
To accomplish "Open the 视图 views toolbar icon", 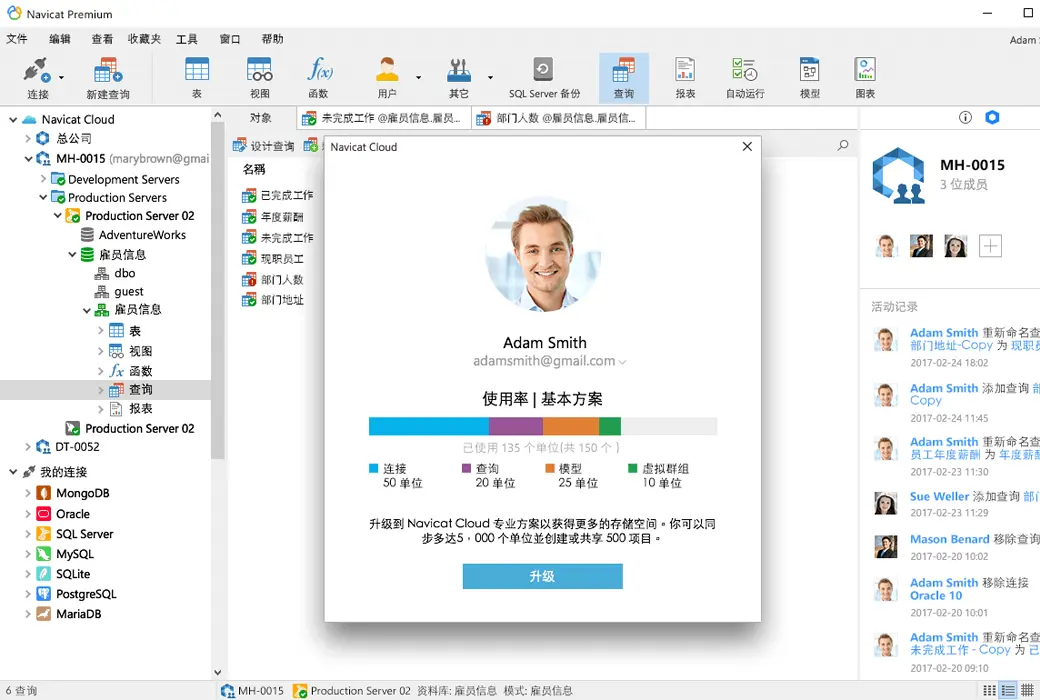I will point(259,78).
